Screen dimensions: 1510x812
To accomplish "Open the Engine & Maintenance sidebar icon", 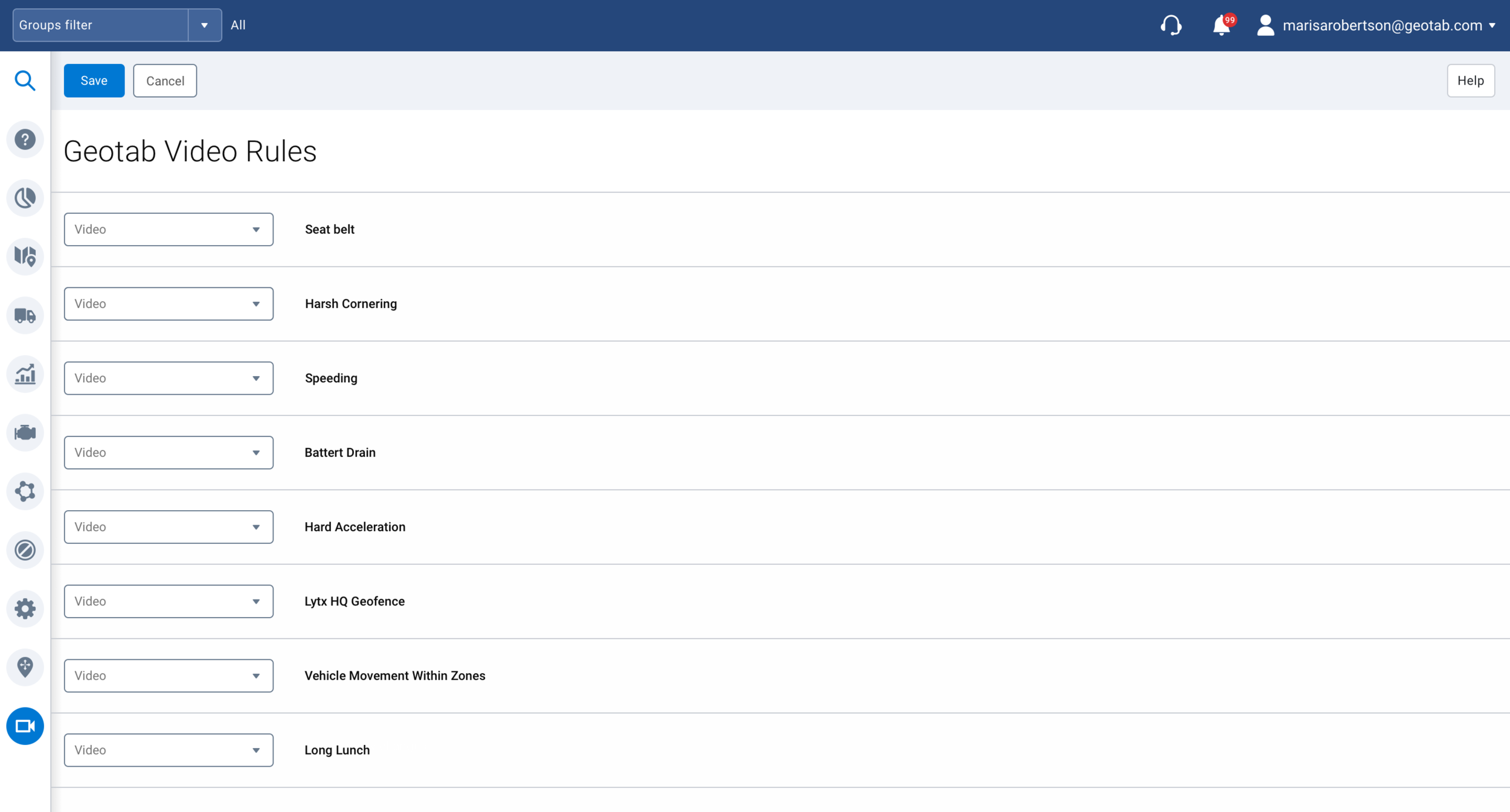I will 25,432.
